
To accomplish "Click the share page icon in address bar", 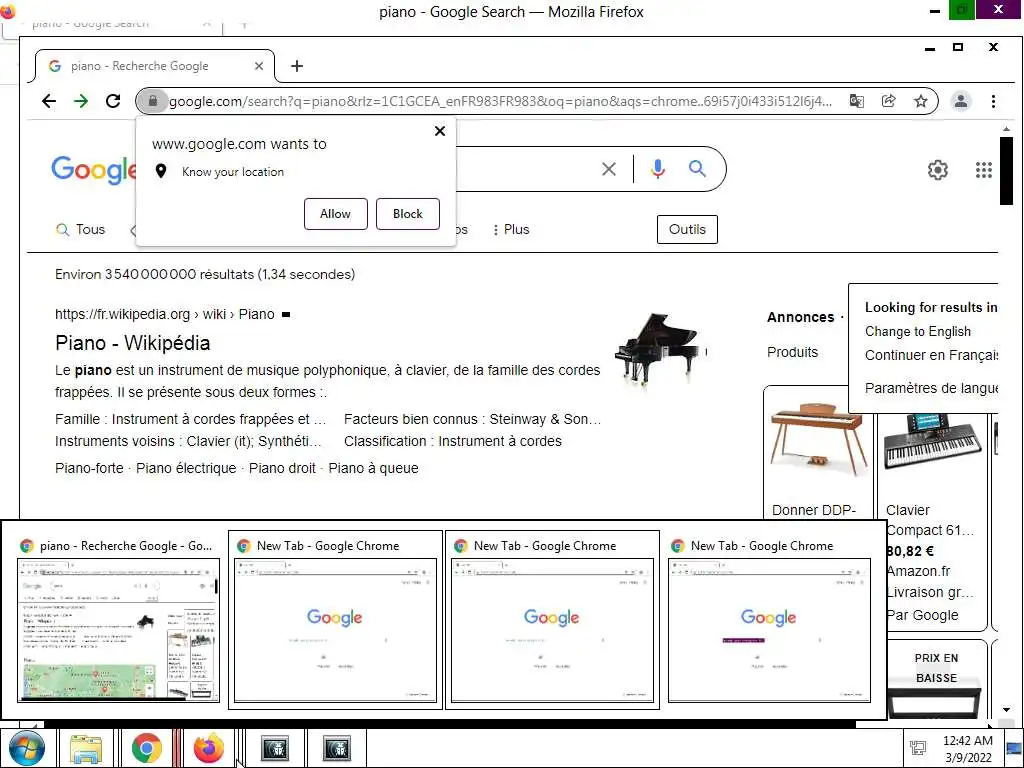I will click(x=888, y=101).
